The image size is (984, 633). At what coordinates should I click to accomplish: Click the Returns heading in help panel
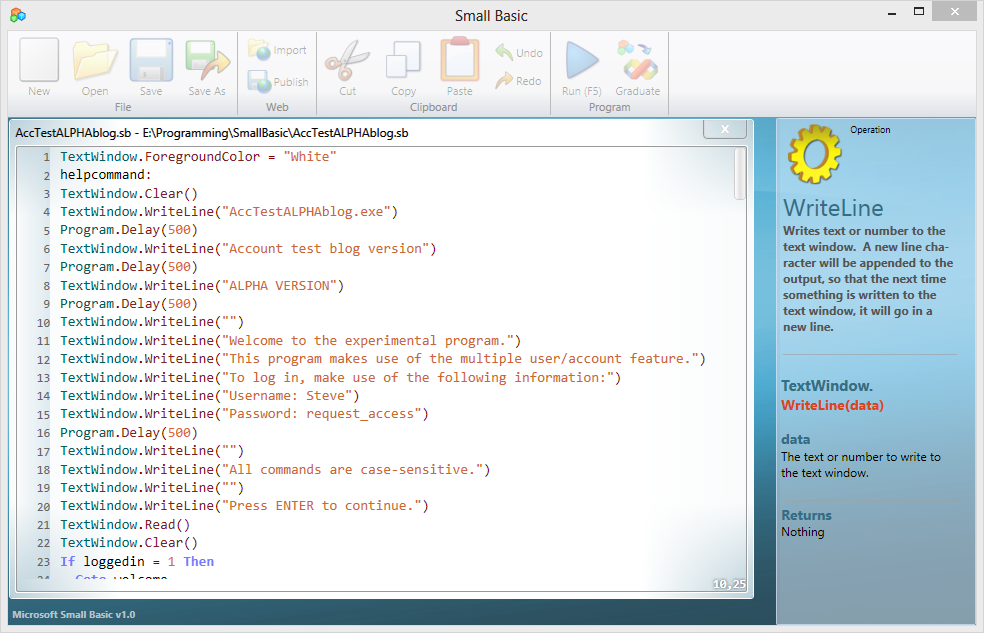806,515
